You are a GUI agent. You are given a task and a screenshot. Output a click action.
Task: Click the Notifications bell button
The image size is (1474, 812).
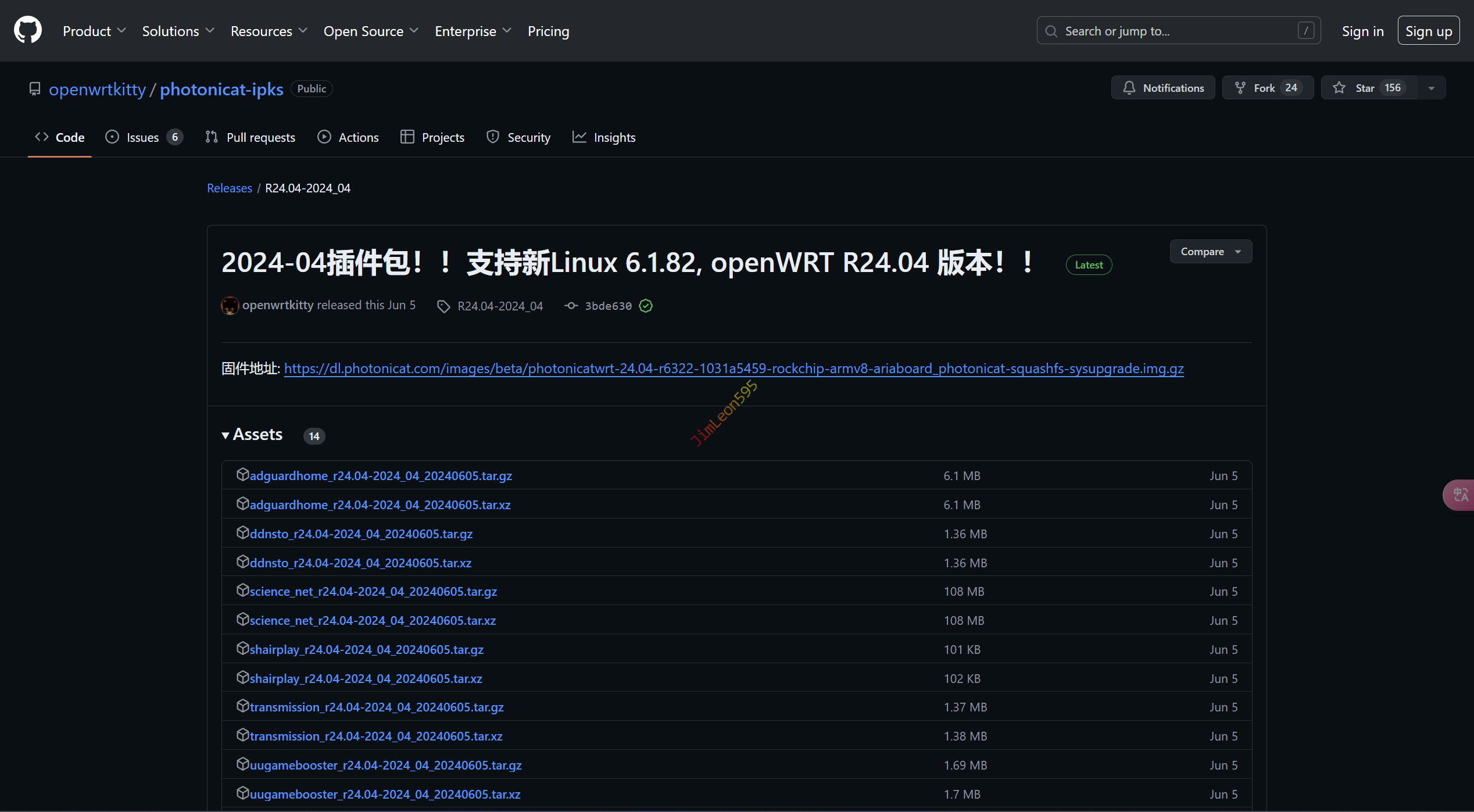[1163, 88]
